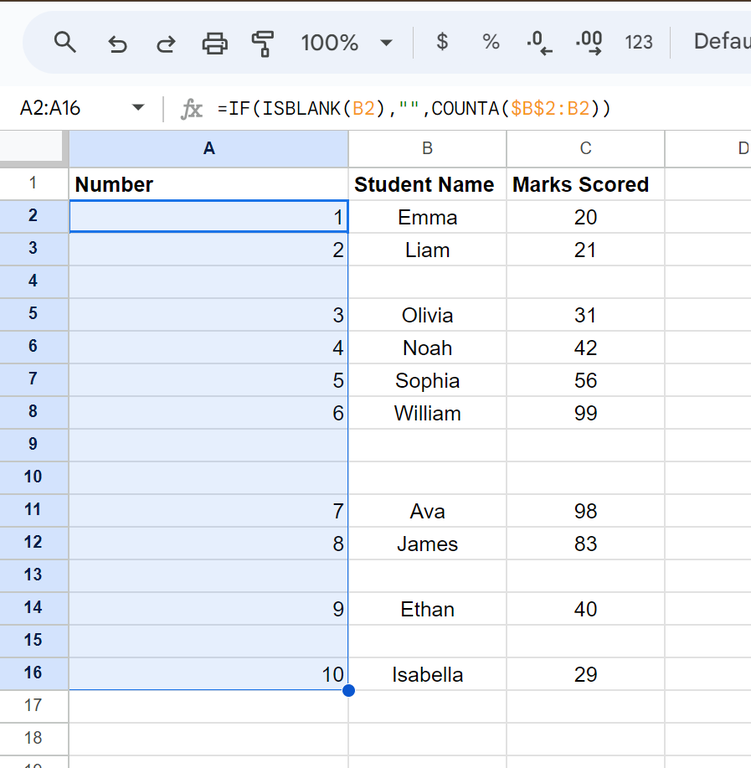Print the spreadsheet
The height and width of the screenshot is (768, 751).
point(215,42)
